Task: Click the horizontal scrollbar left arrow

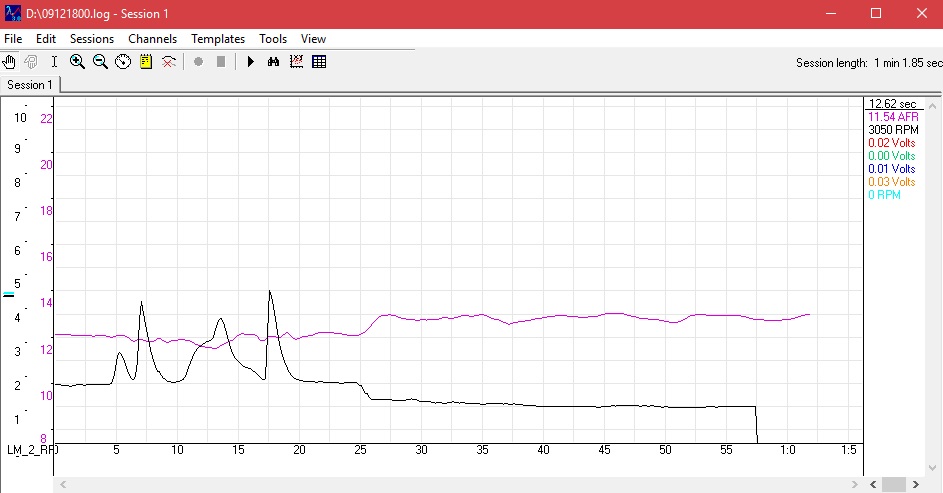Action: (x=62, y=485)
